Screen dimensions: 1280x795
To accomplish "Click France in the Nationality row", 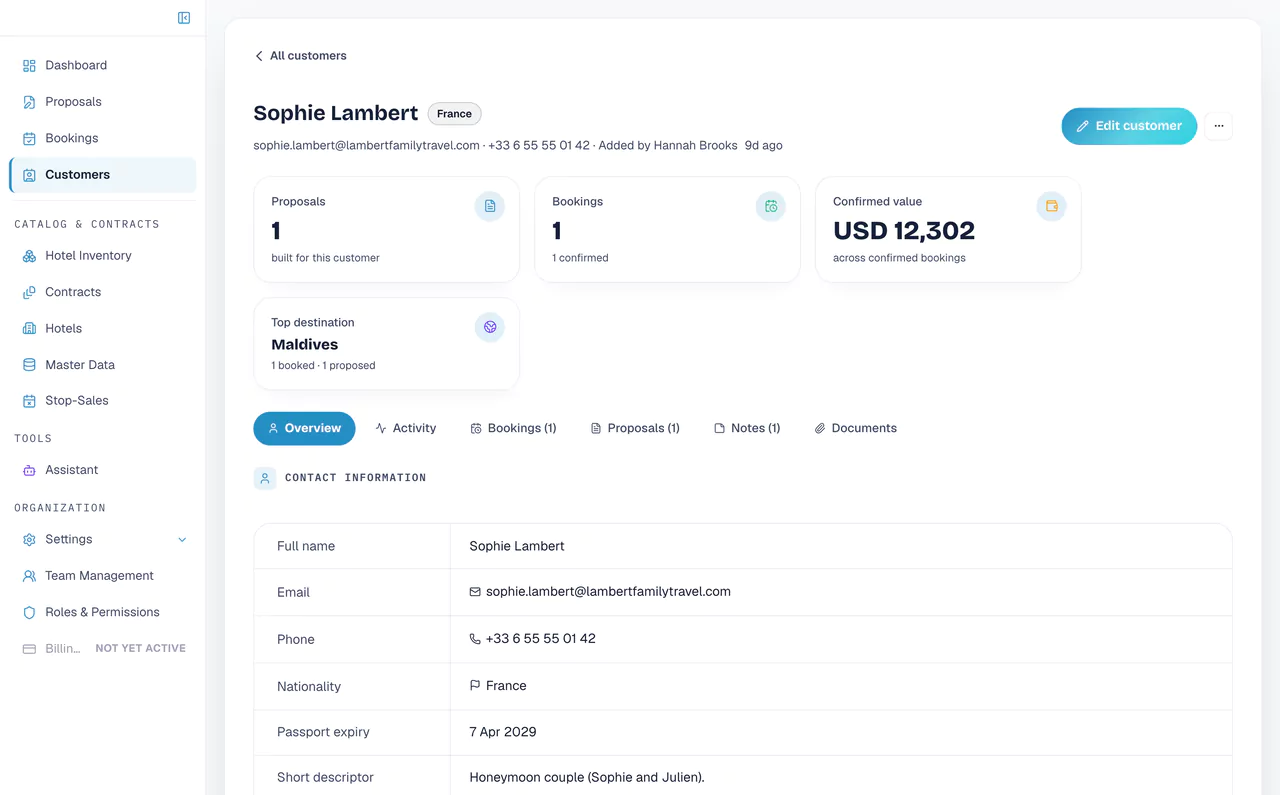I will [506, 686].
